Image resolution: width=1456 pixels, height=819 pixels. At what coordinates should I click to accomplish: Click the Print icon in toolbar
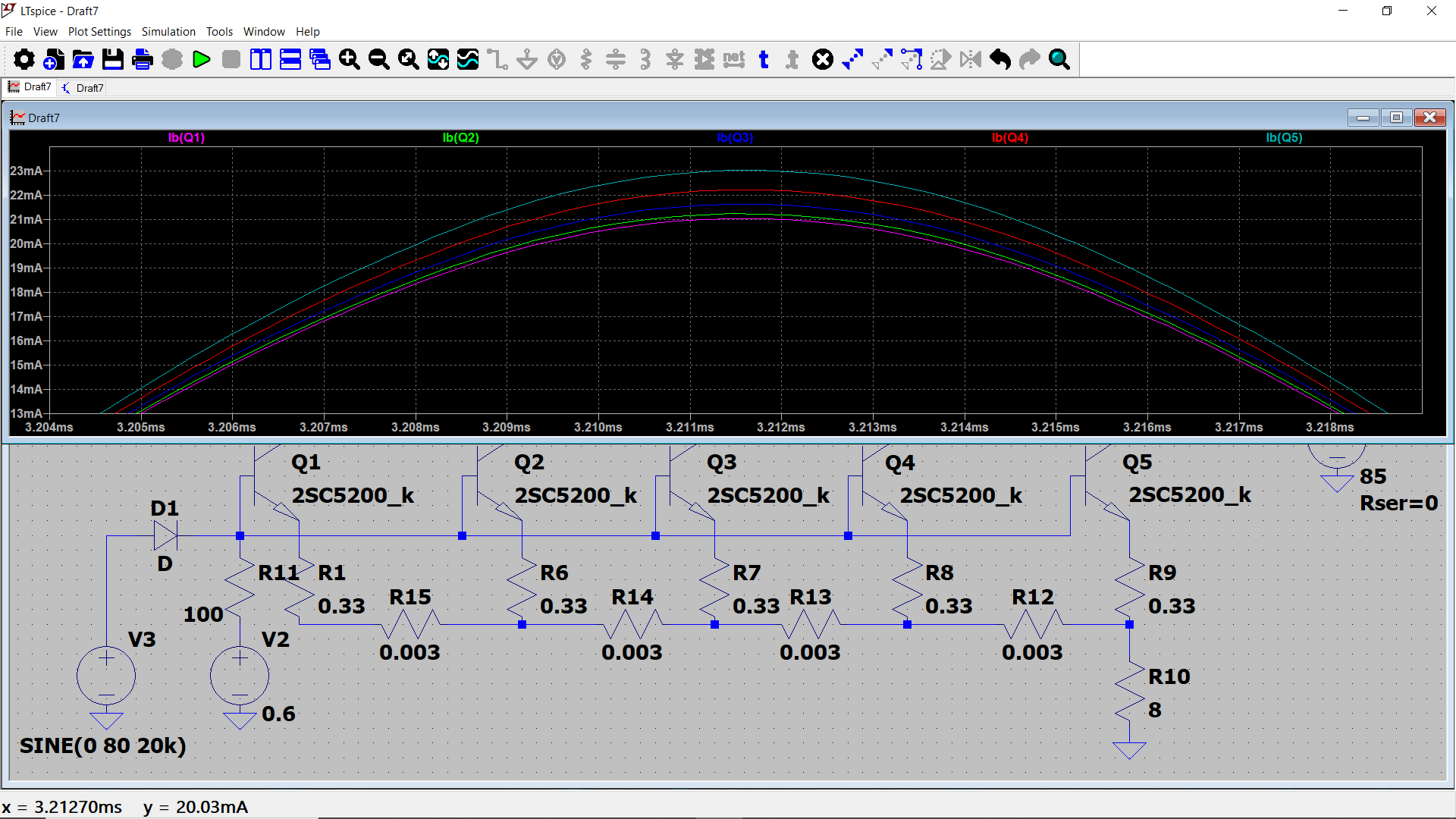click(x=143, y=59)
